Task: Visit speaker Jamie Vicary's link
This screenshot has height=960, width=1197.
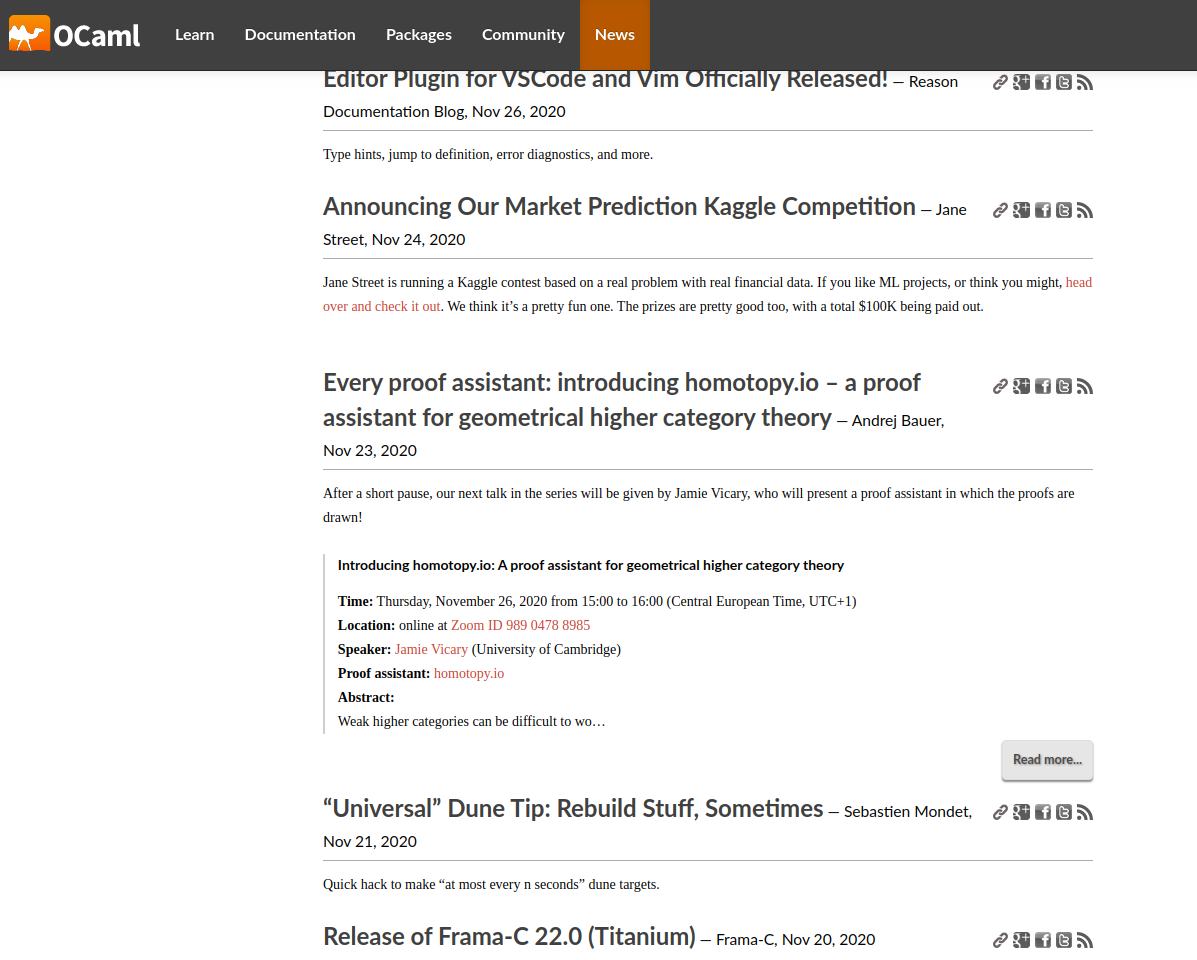Action: click(x=431, y=649)
